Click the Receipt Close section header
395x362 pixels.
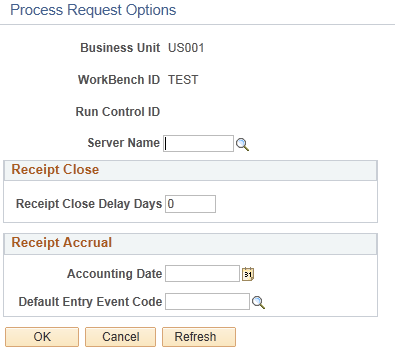click(x=190, y=170)
